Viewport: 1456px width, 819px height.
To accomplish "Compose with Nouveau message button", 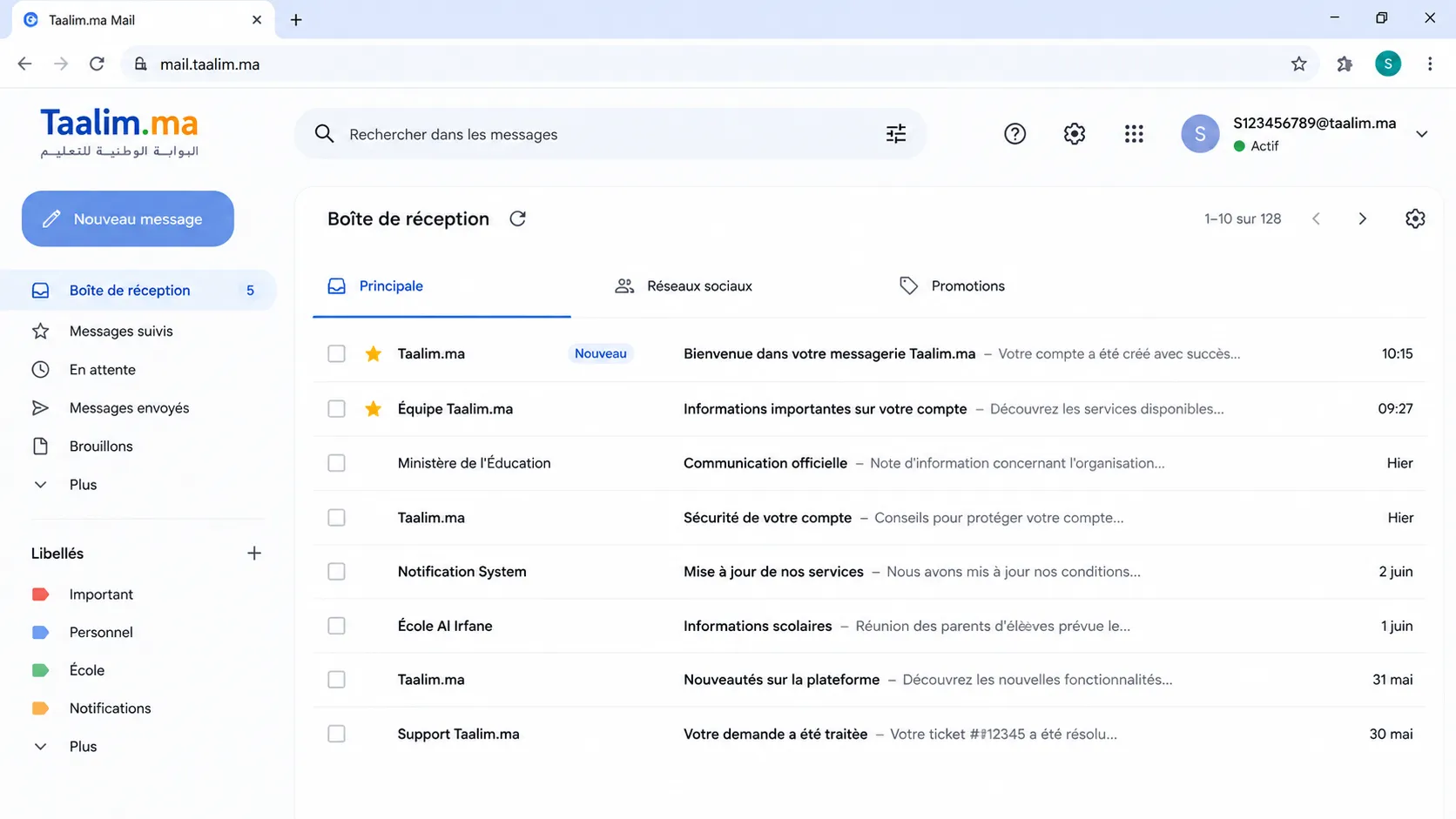I will 128,218.
